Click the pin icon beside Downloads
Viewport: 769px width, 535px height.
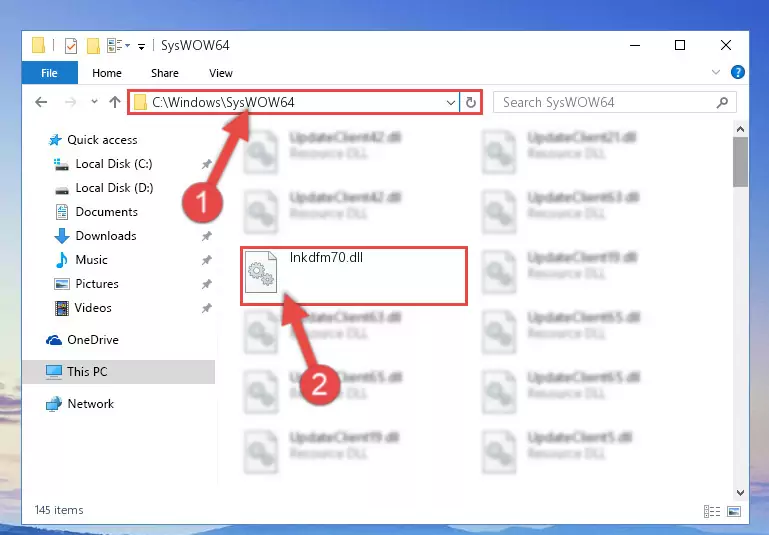click(x=206, y=236)
